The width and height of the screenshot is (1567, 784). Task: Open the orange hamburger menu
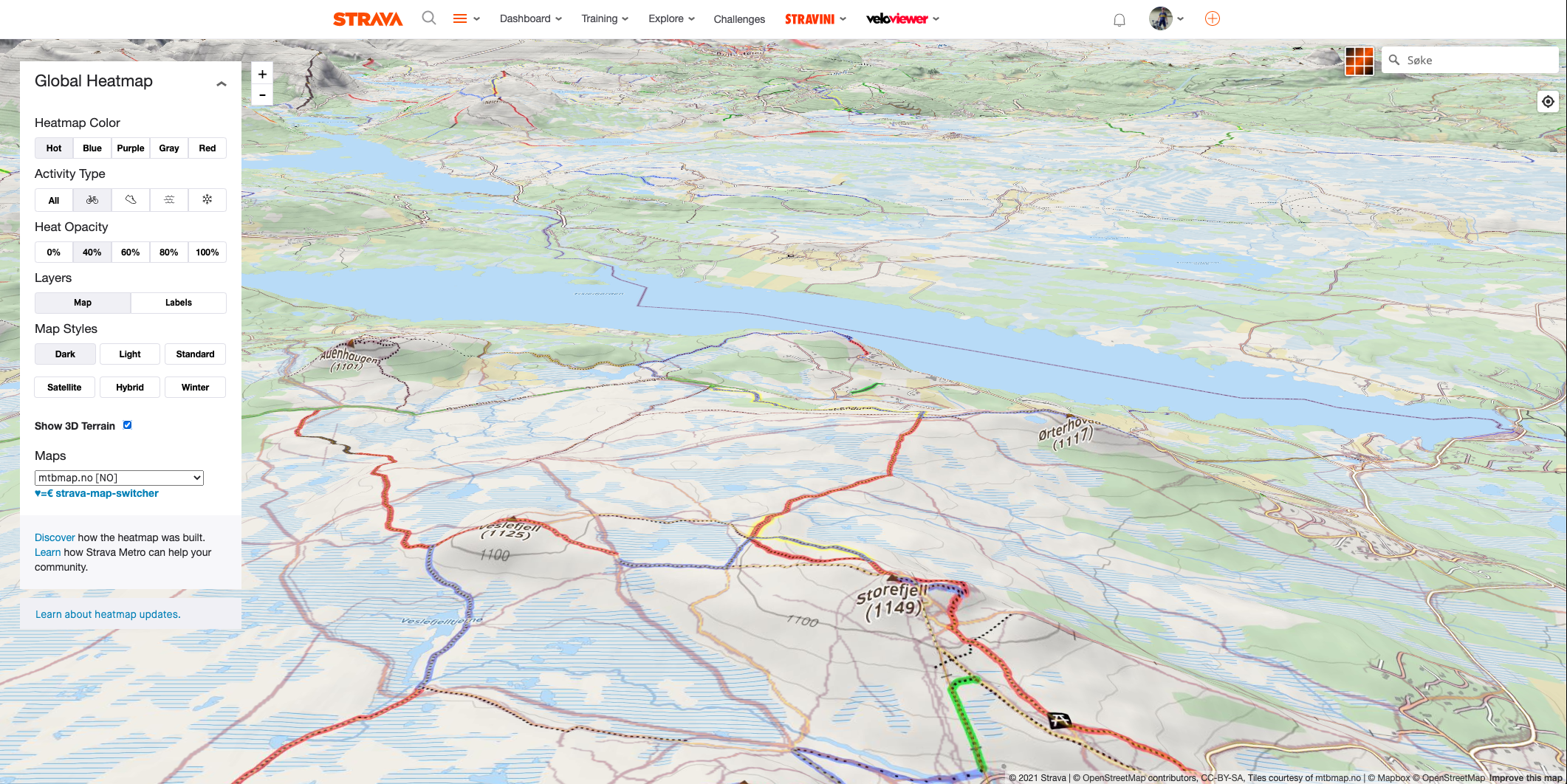[x=459, y=18]
